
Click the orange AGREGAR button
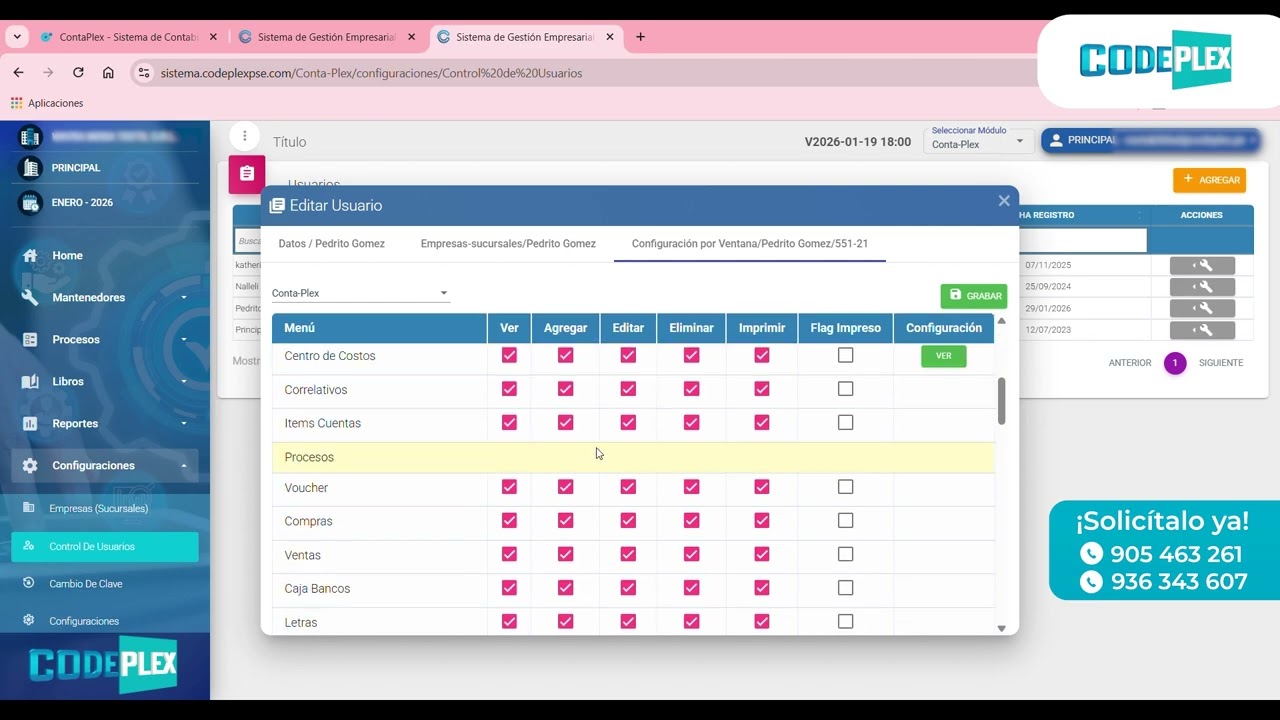[1209, 180]
